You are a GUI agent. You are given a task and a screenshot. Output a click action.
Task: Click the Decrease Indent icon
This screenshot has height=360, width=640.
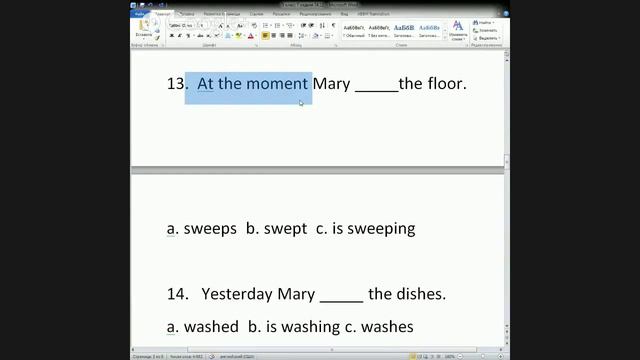click(x=303, y=26)
